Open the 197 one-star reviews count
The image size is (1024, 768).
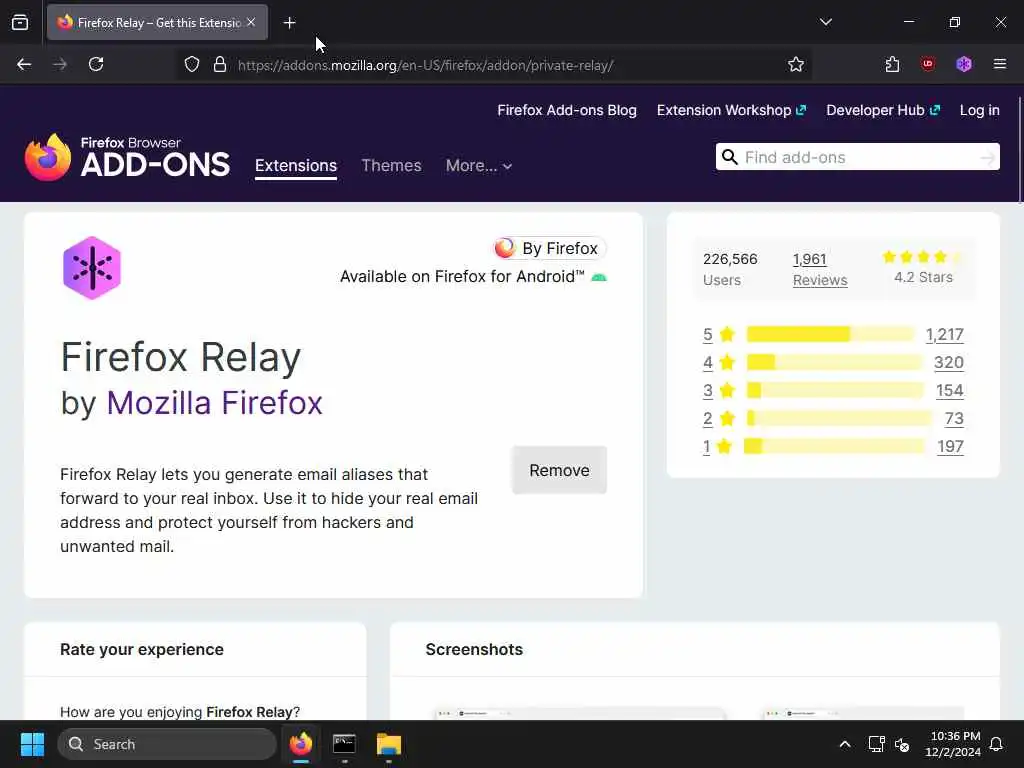click(x=950, y=447)
